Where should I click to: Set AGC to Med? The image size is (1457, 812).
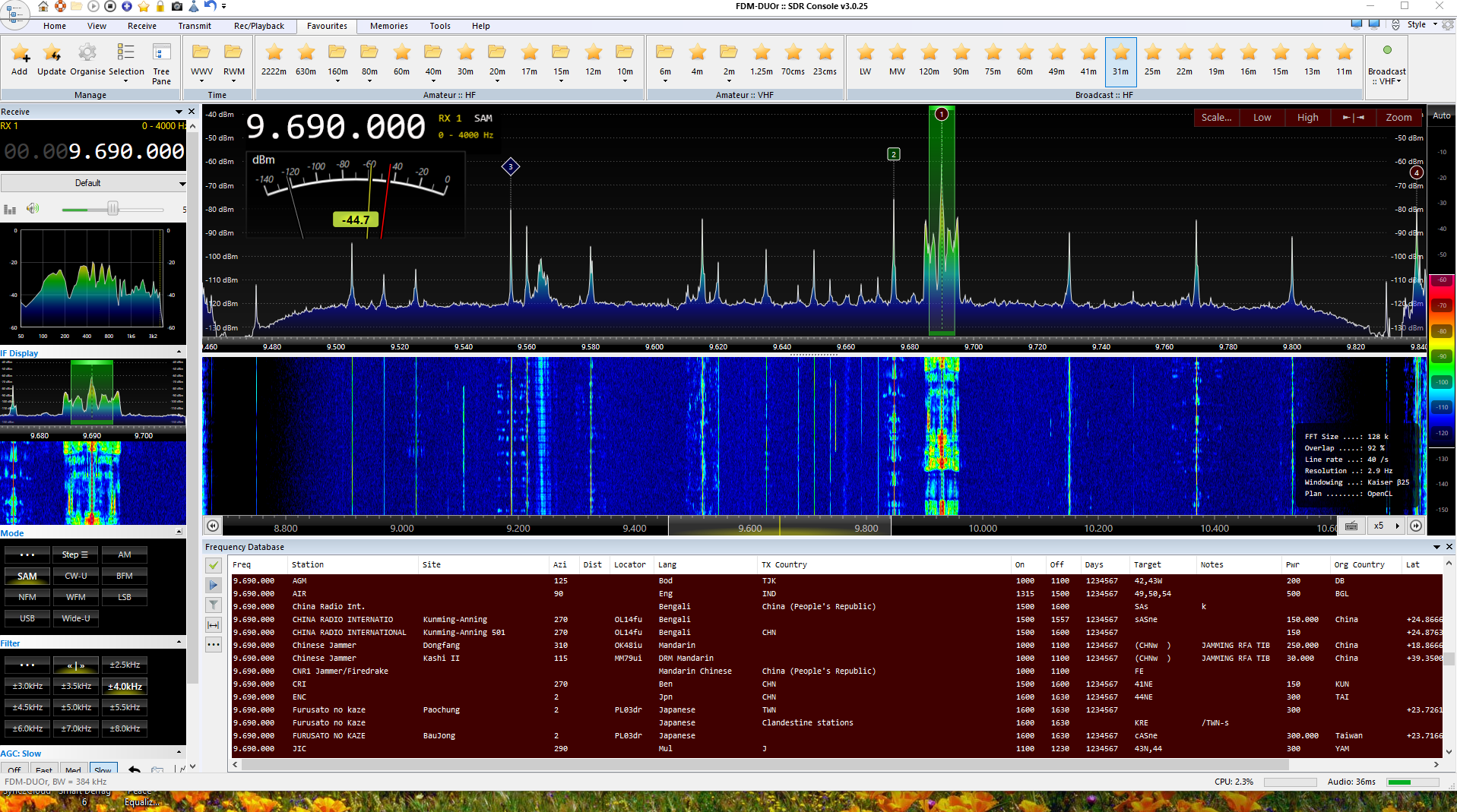[x=73, y=769]
